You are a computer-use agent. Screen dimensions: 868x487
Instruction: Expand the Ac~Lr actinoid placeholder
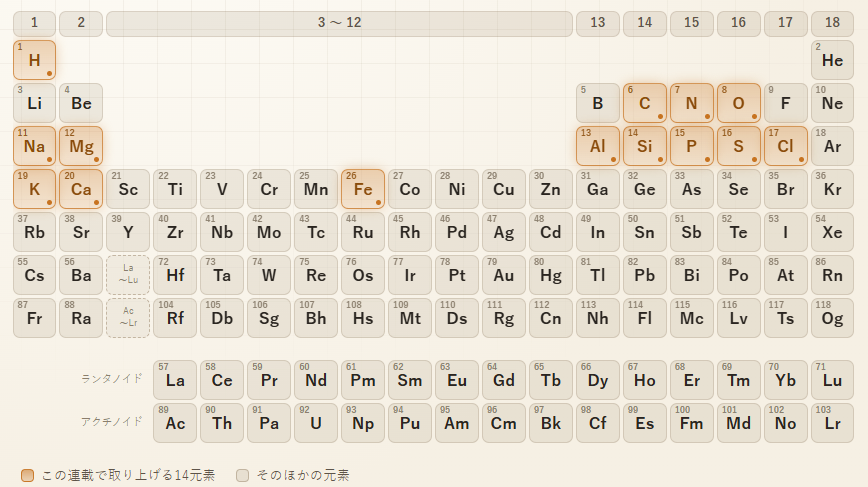128,318
